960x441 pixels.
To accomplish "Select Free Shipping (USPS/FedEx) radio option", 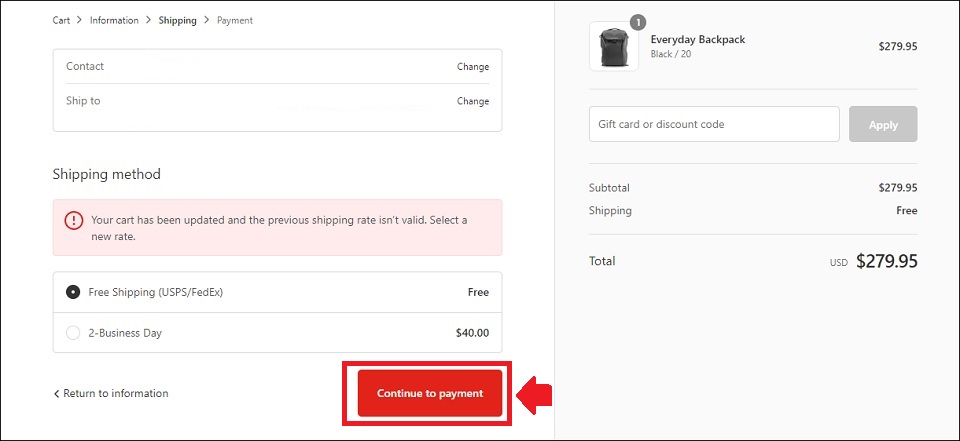I will [x=73, y=292].
